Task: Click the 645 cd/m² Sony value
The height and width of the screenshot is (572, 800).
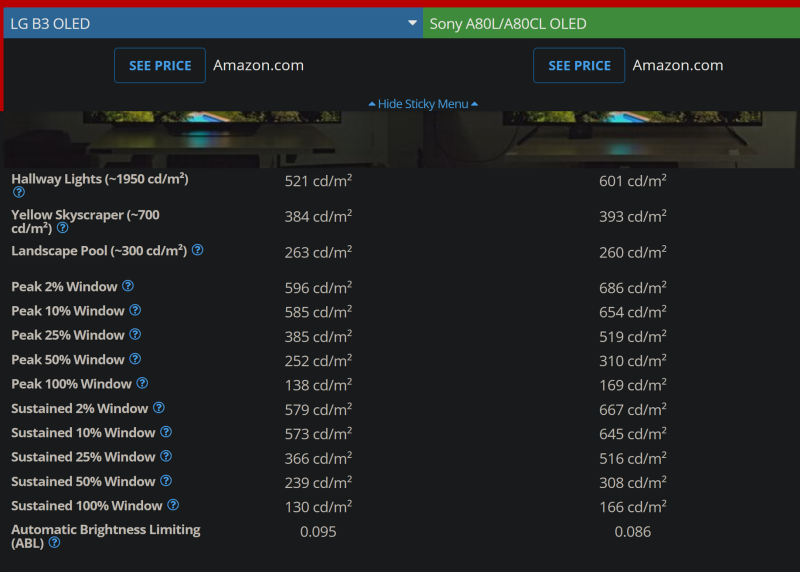Action: click(633, 434)
